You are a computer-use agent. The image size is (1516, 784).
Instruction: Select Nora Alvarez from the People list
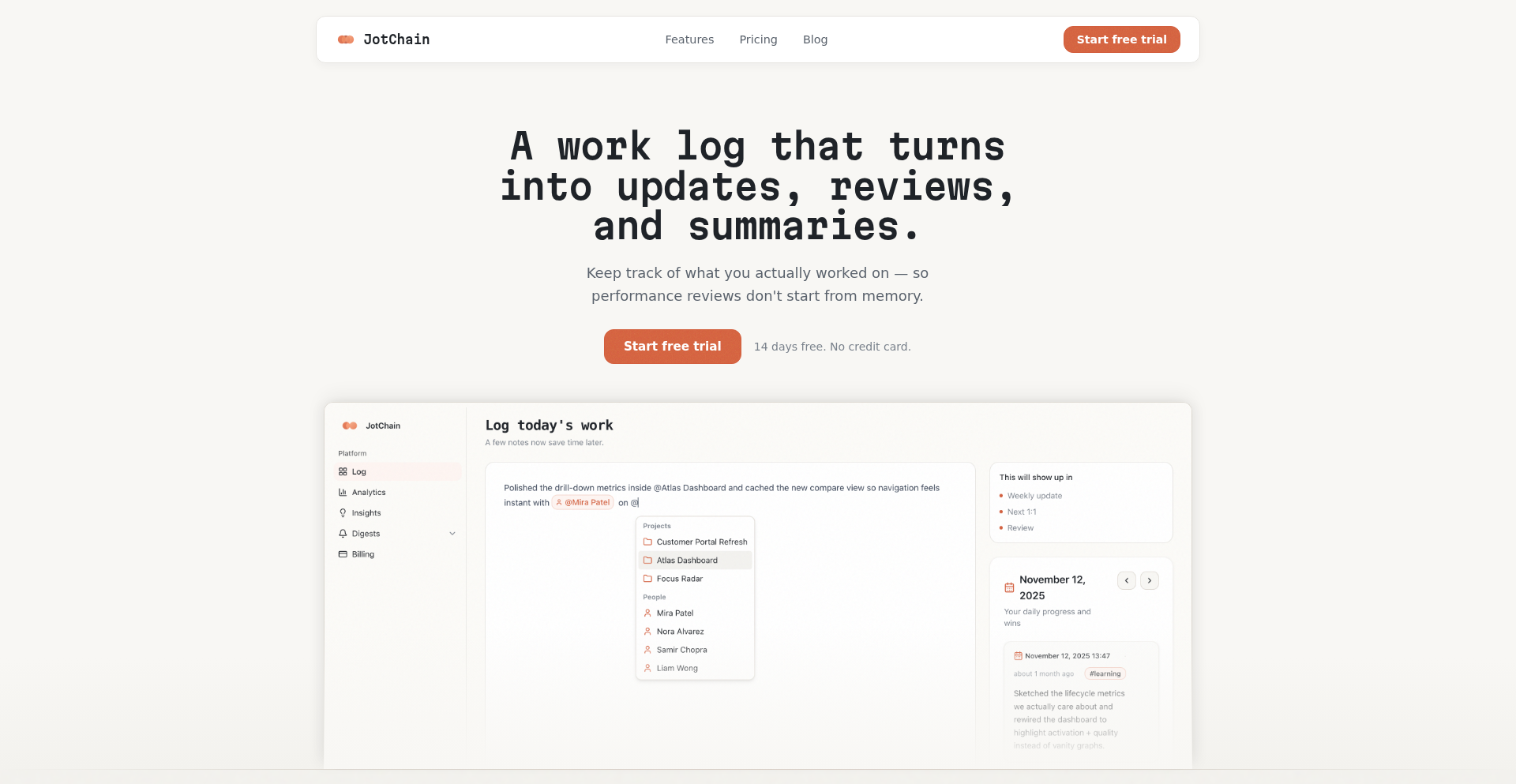[680, 631]
